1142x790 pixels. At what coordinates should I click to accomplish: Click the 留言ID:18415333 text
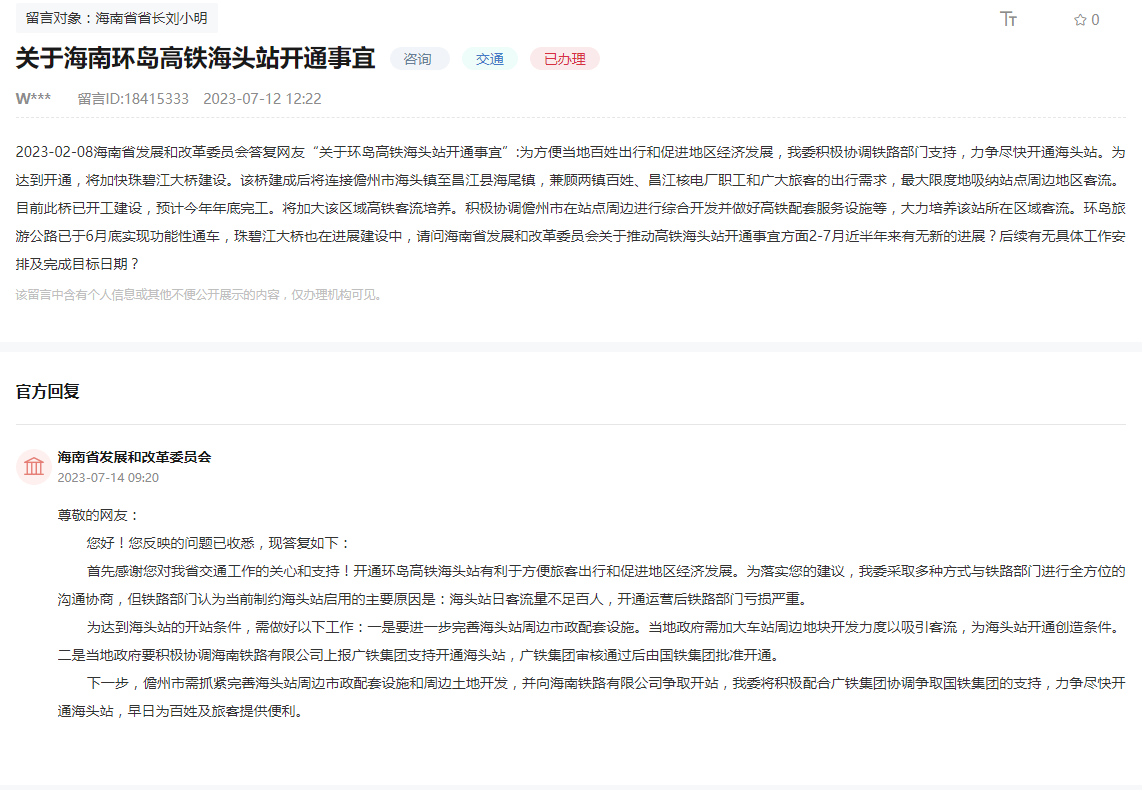coord(133,98)
